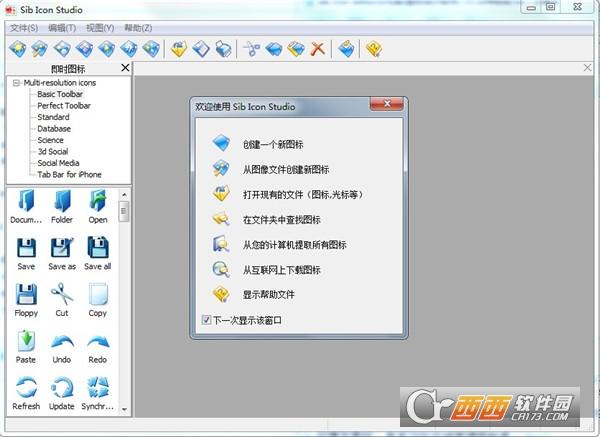Click the yellow open file toolbar icon
Image resolution: width=600 pixels, height=437 pixels.
coord(179,49)
